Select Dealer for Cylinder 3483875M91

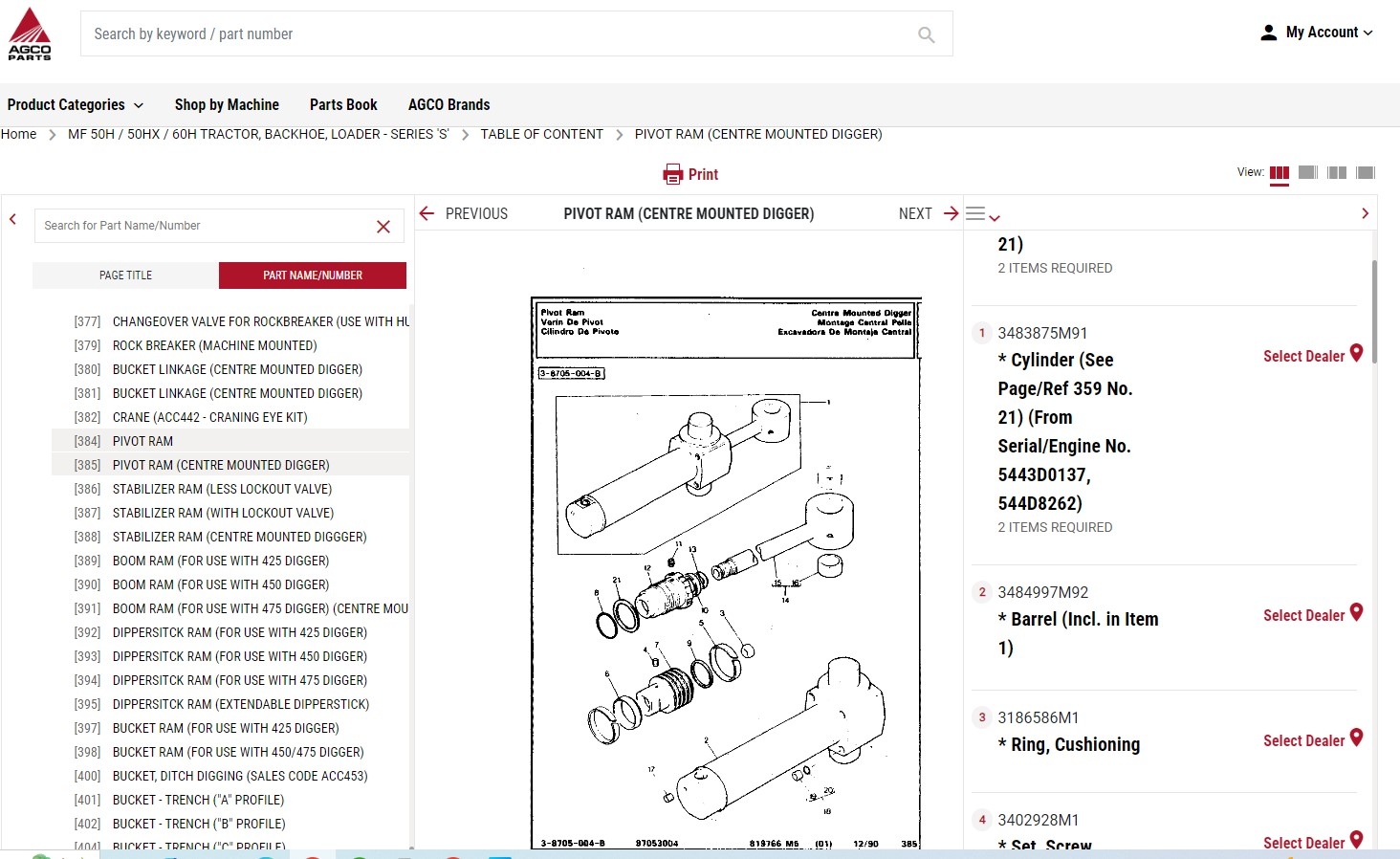coord(1303,356)
